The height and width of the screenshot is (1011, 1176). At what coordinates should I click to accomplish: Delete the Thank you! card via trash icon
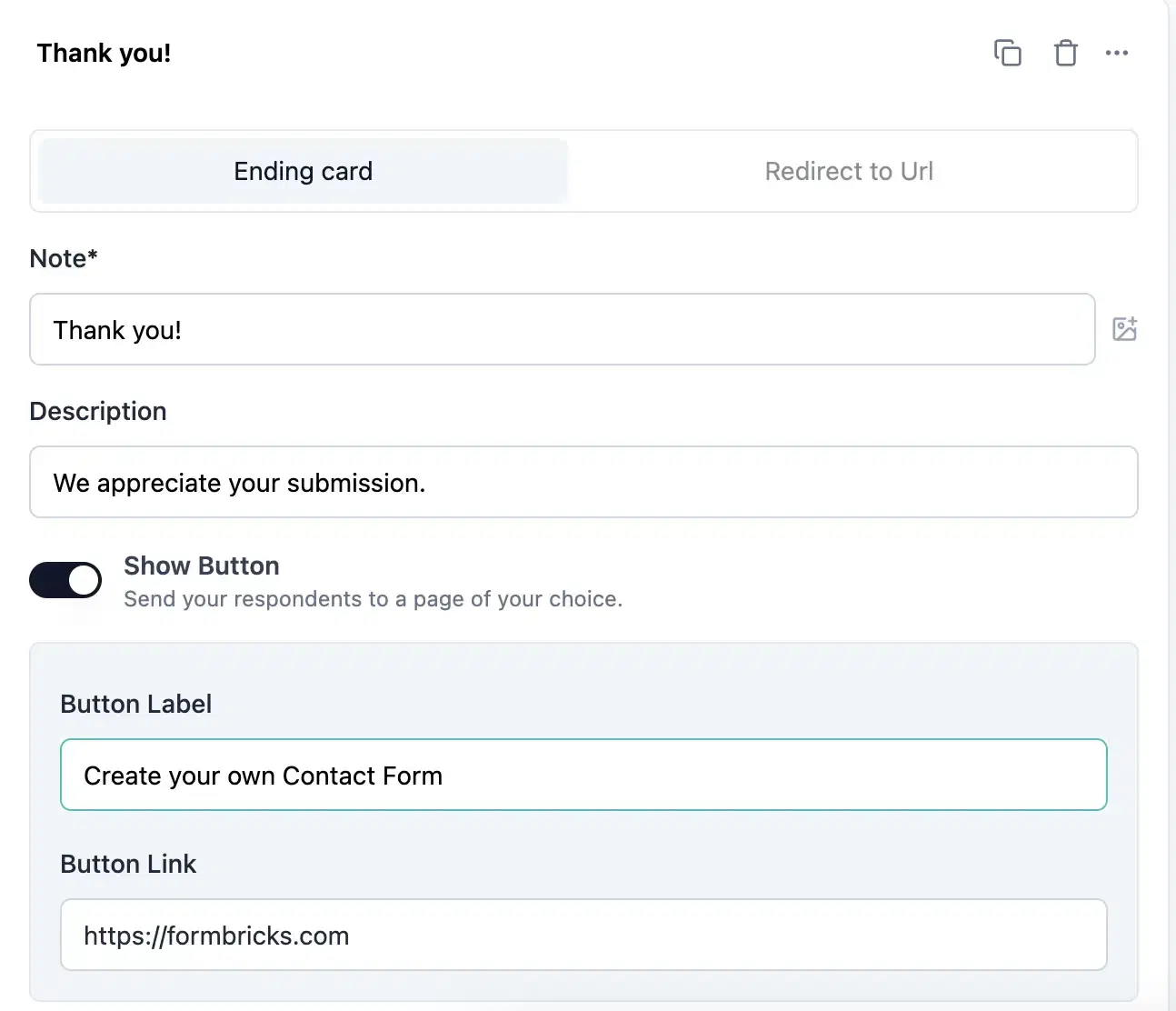pos(1065,53)
